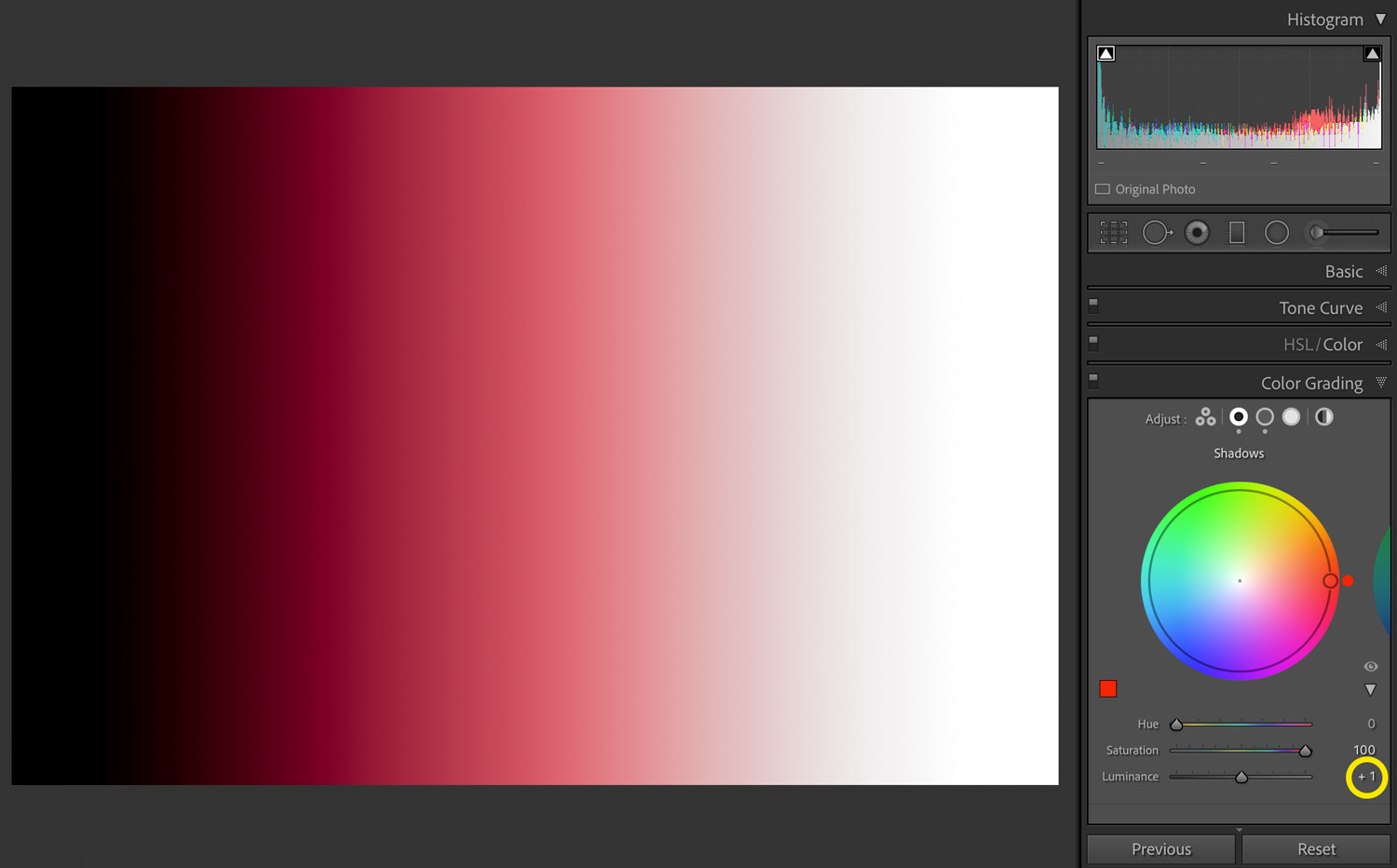Toggle the Color Grading panel switch
The height and width of the screenshot is (868, 1397).
pos(1093,380)
